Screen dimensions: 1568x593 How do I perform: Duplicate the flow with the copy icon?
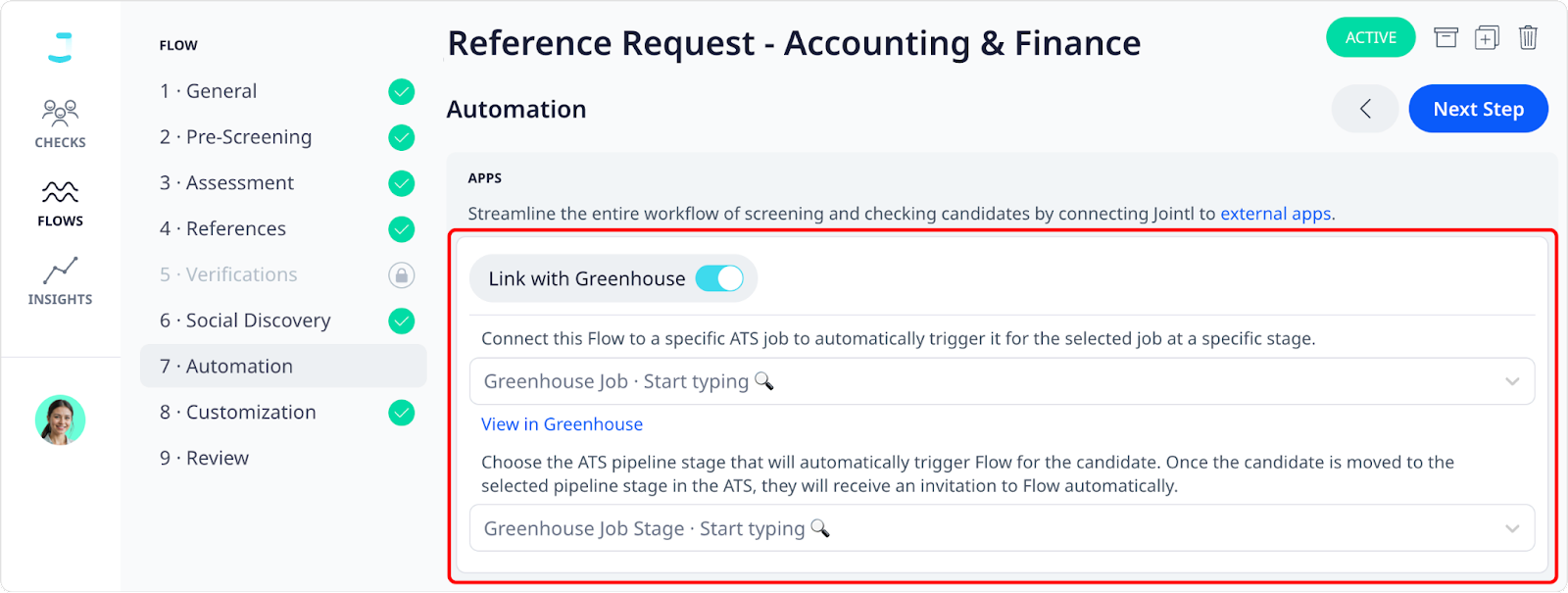click(1487, 38)
